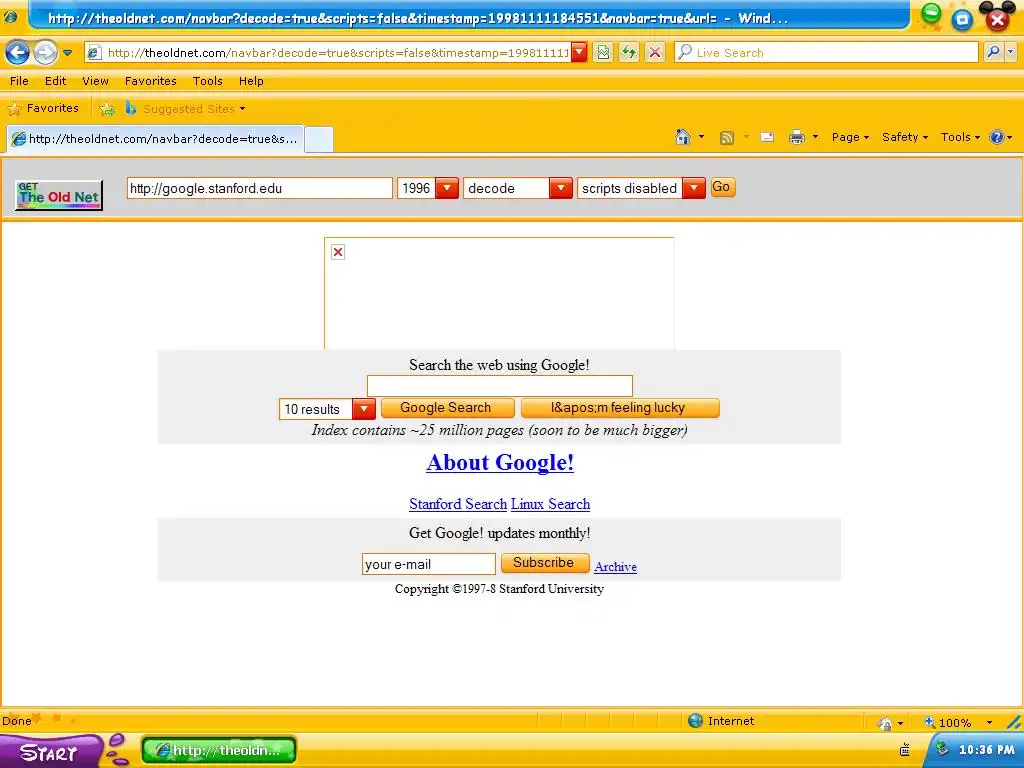Refresh the page with green arrows icon

click(629, 52)
